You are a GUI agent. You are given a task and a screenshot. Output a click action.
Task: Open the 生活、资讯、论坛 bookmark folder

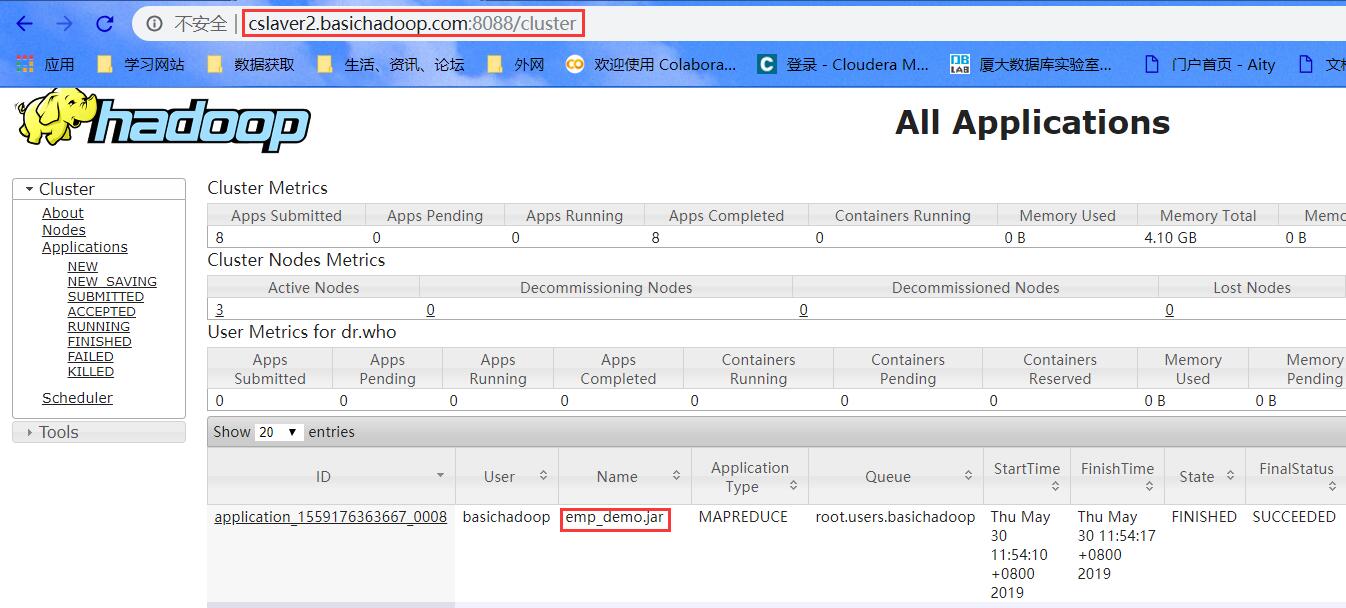pyautogui.click(x=390, y=64)
